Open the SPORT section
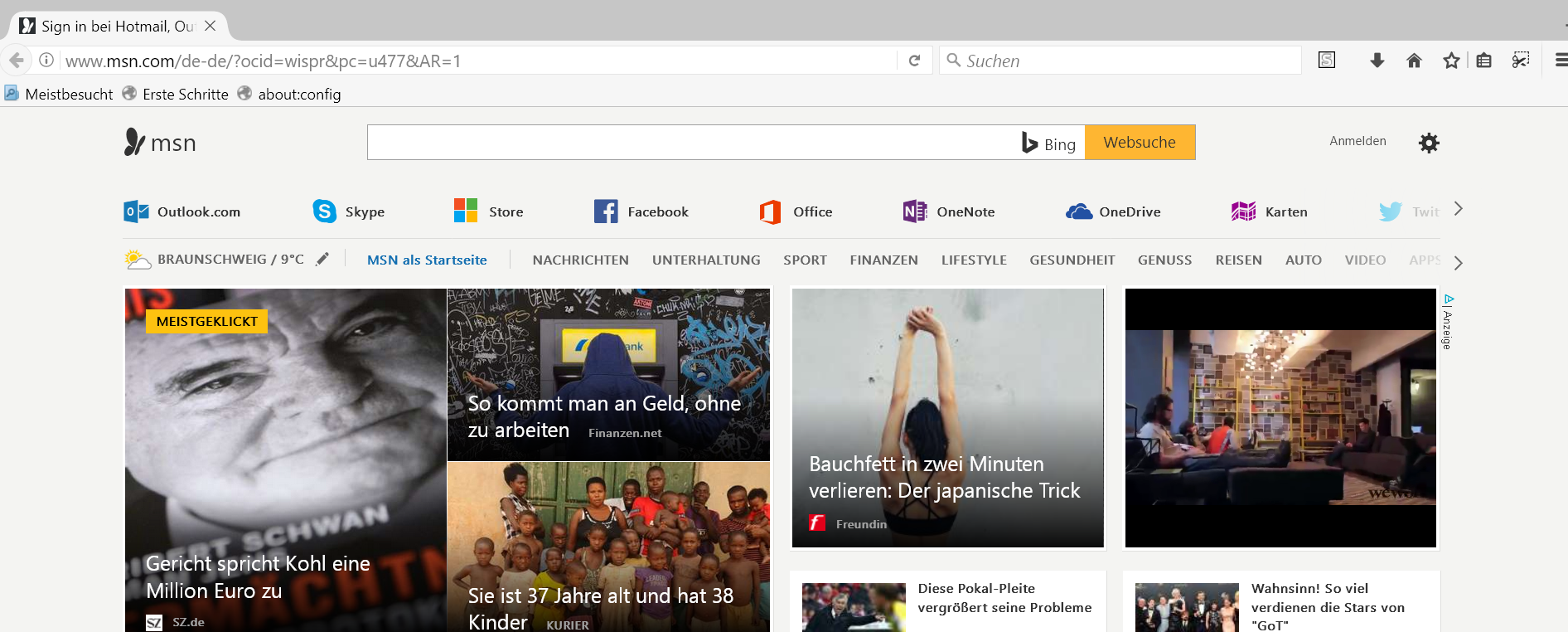 click(x=805, y=260)
